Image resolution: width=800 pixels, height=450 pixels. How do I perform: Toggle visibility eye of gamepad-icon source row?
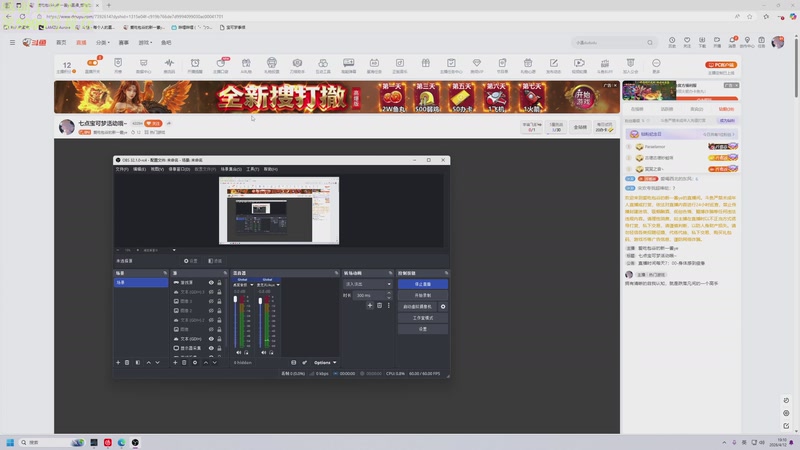coord(211,283)
